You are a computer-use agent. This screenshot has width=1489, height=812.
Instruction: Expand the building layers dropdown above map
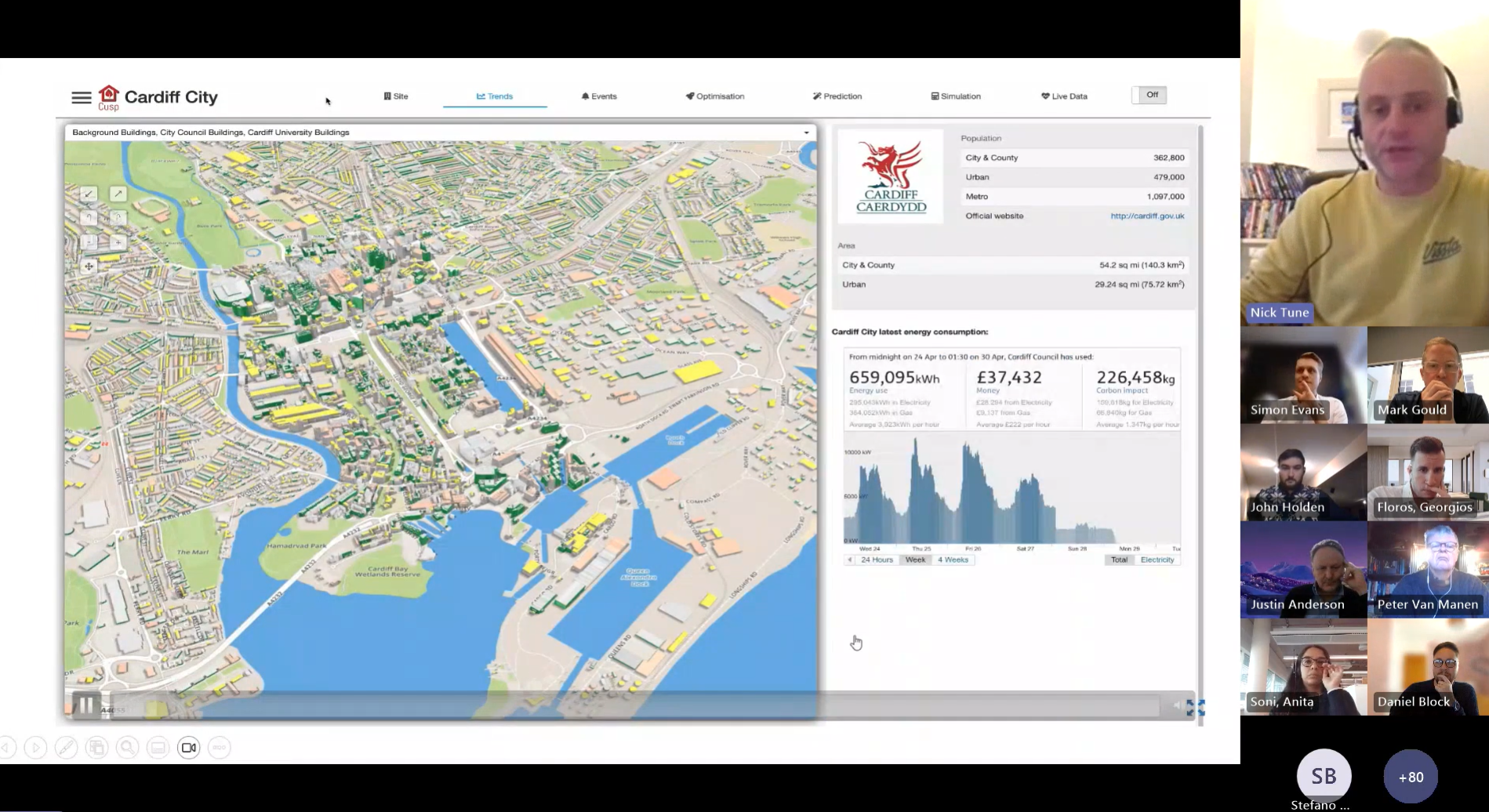(806, 132)
